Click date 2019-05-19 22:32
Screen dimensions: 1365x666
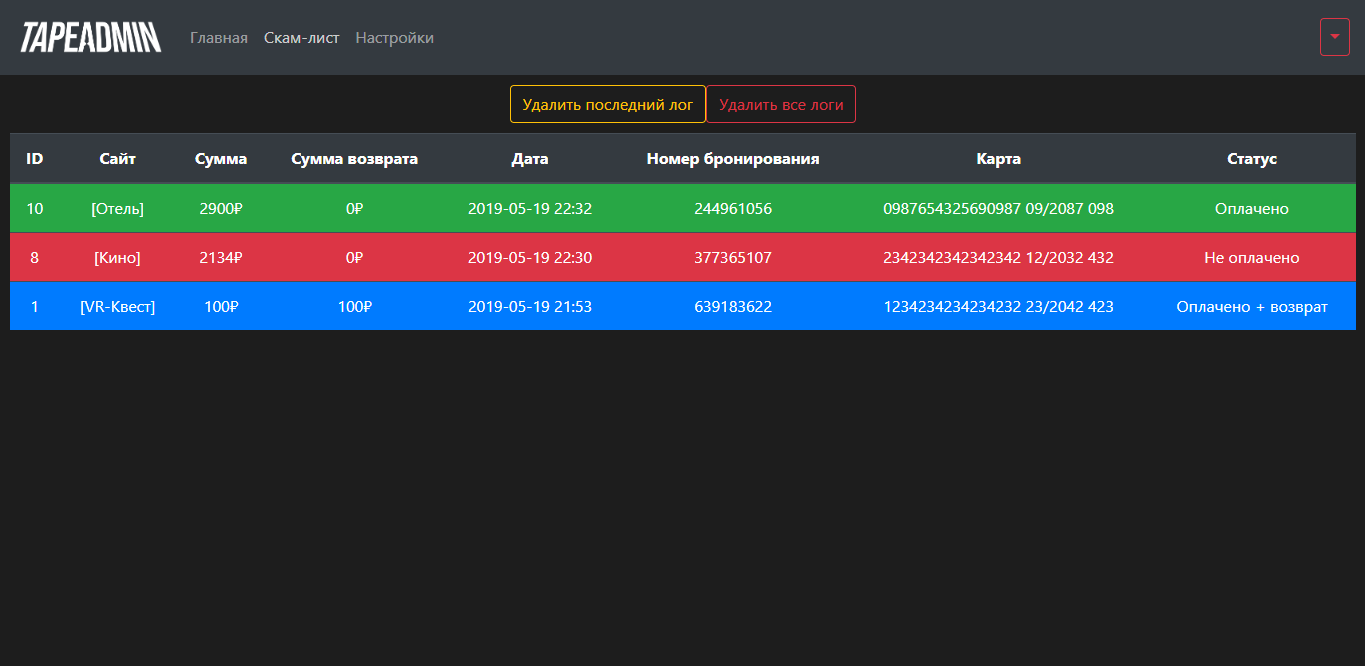coord(530,209)
